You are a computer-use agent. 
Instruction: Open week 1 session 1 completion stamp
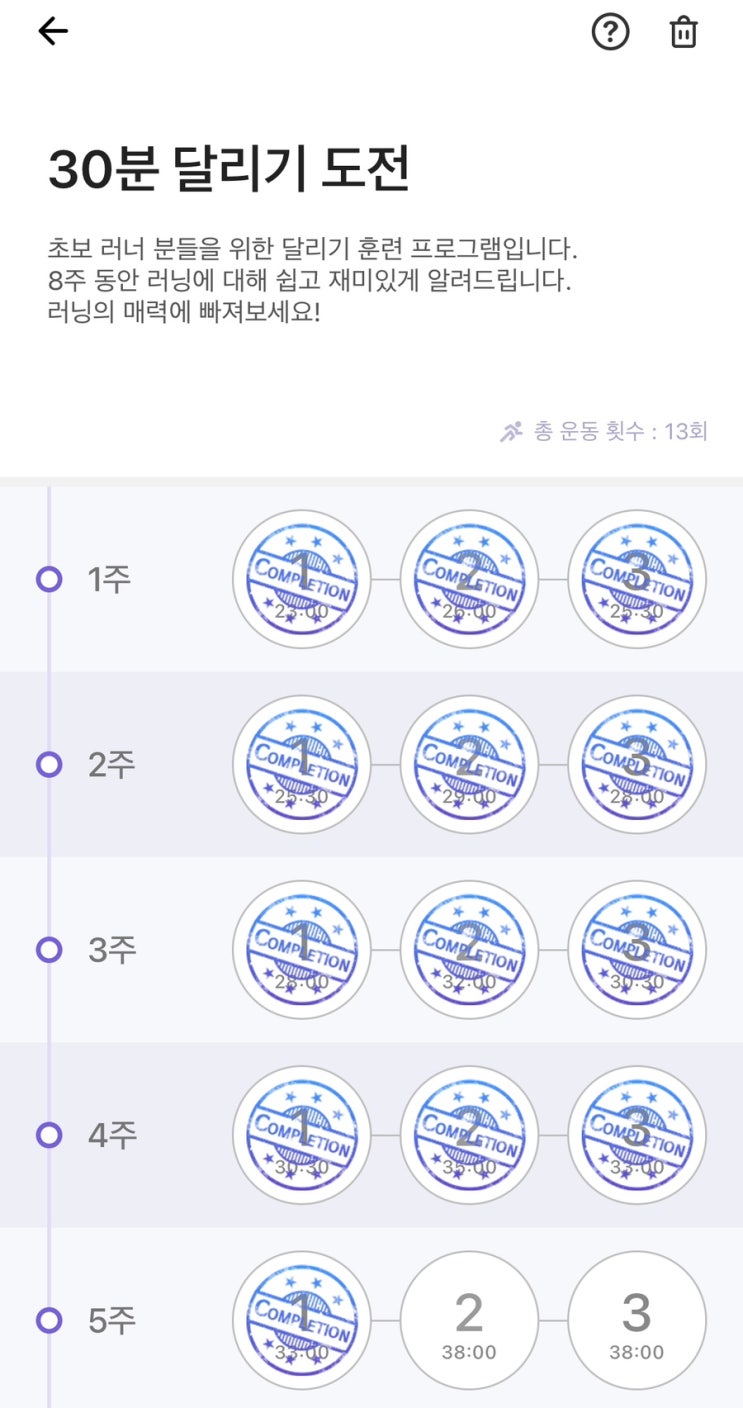(301, 579)
